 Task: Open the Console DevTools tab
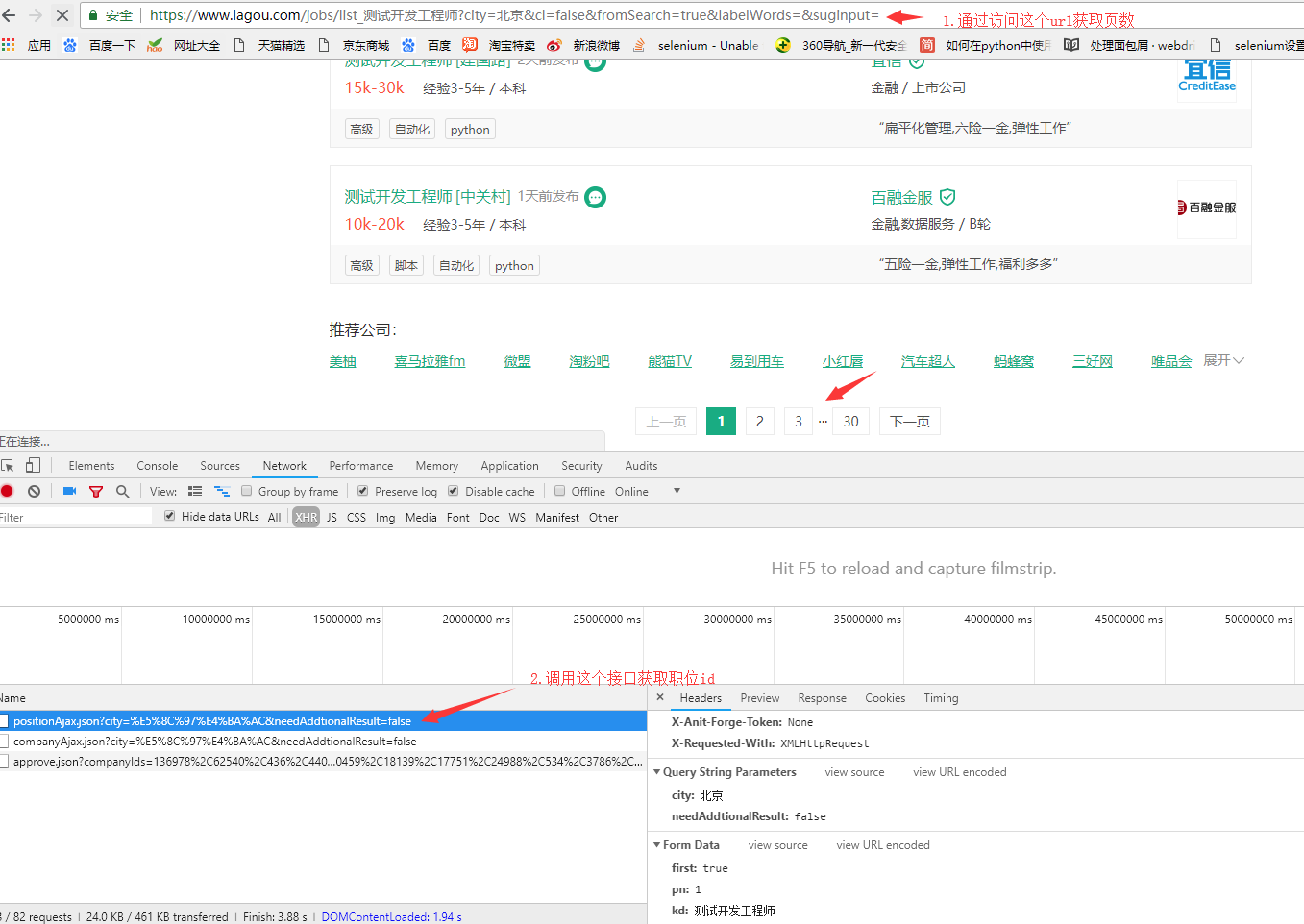[158, 466]
